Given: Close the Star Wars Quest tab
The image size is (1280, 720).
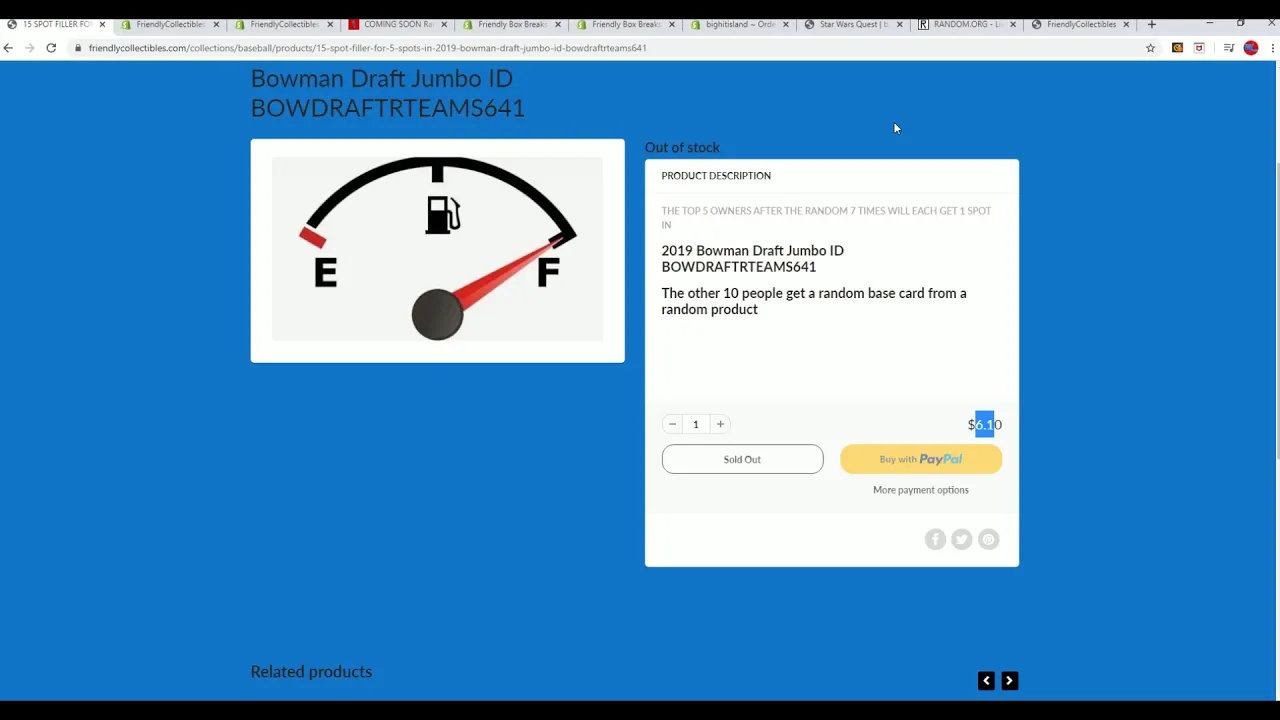Looking at the screenshot, I should click(x=900, y=24).
